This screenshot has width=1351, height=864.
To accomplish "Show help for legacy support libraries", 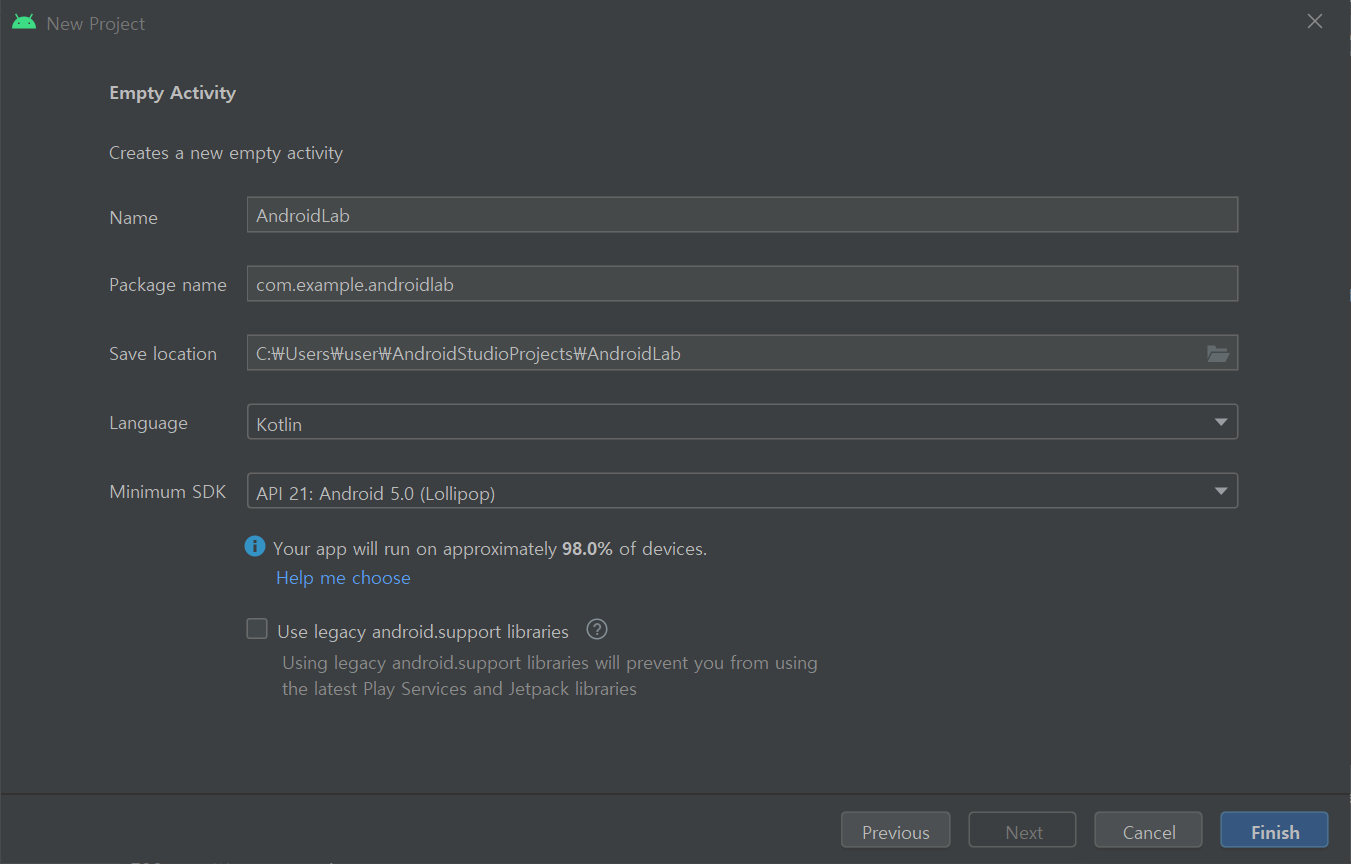I will pyautogui.click(x=597, y=630).
